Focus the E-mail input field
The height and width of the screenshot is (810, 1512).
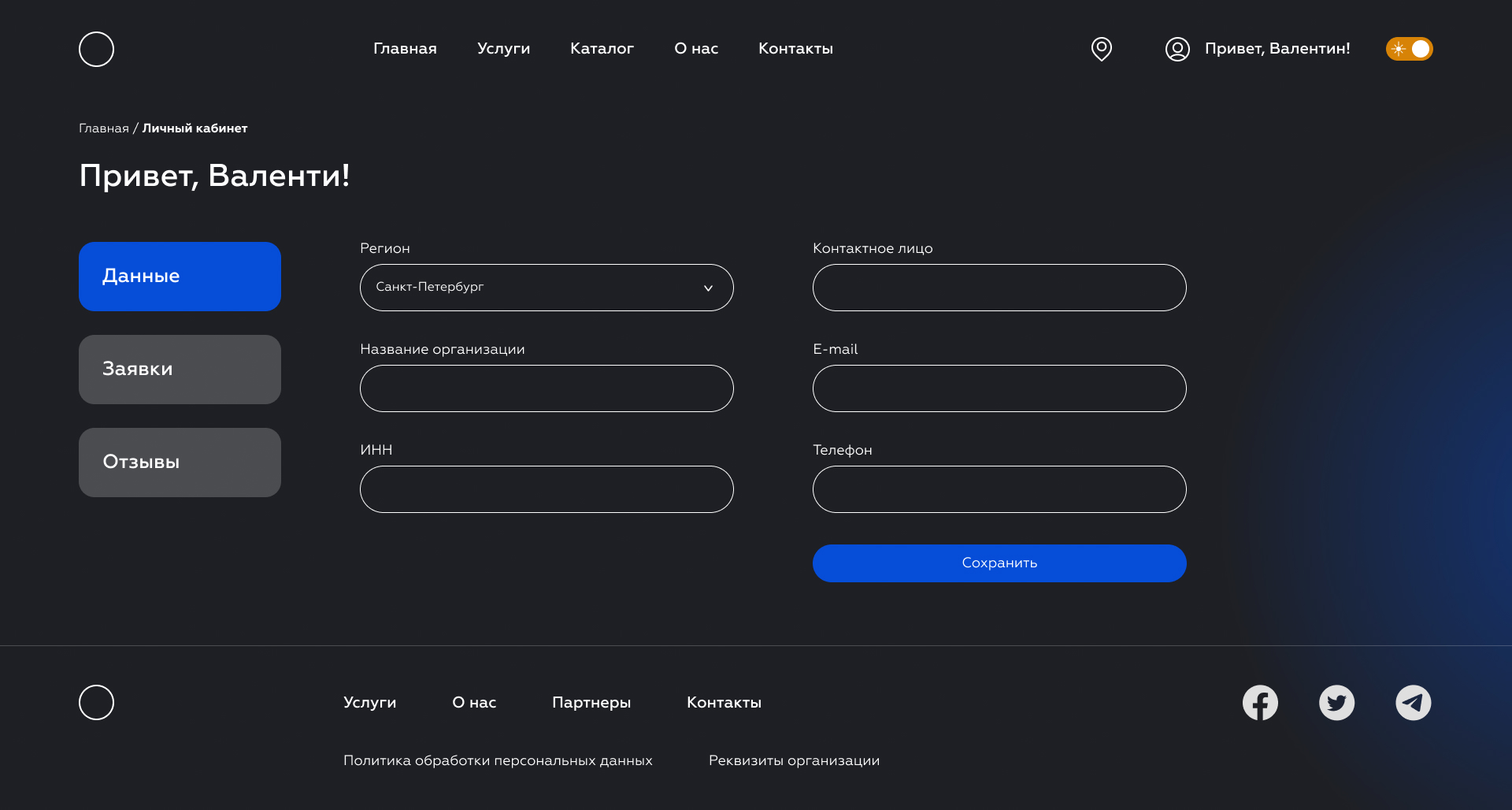click(x=999, y=388)
